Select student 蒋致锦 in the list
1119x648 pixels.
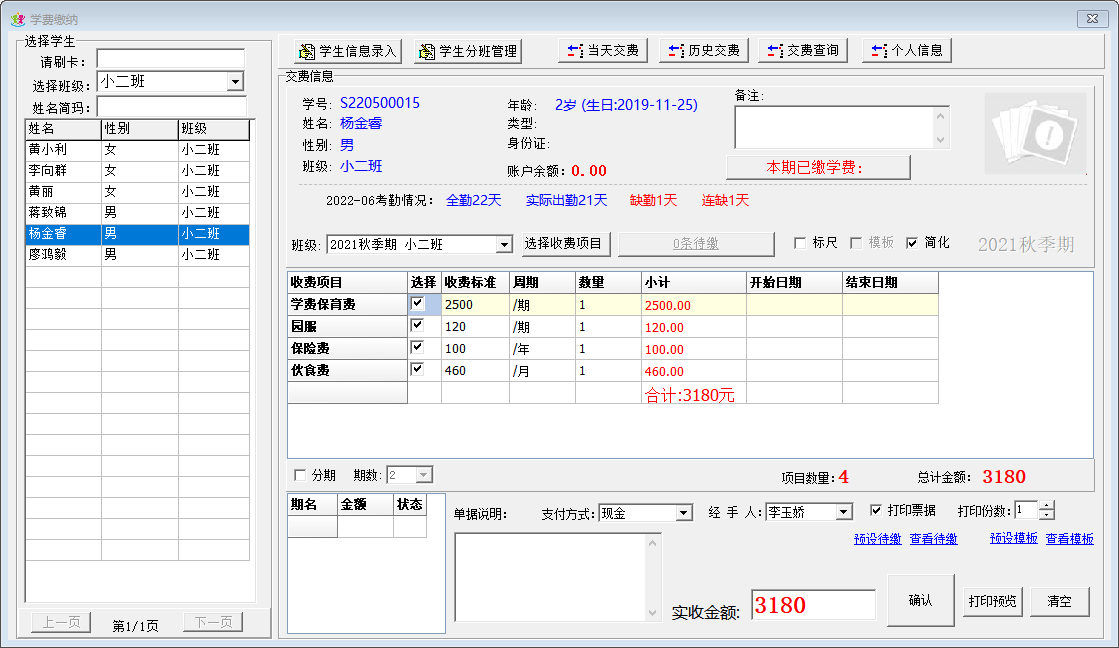coord(62,213)
